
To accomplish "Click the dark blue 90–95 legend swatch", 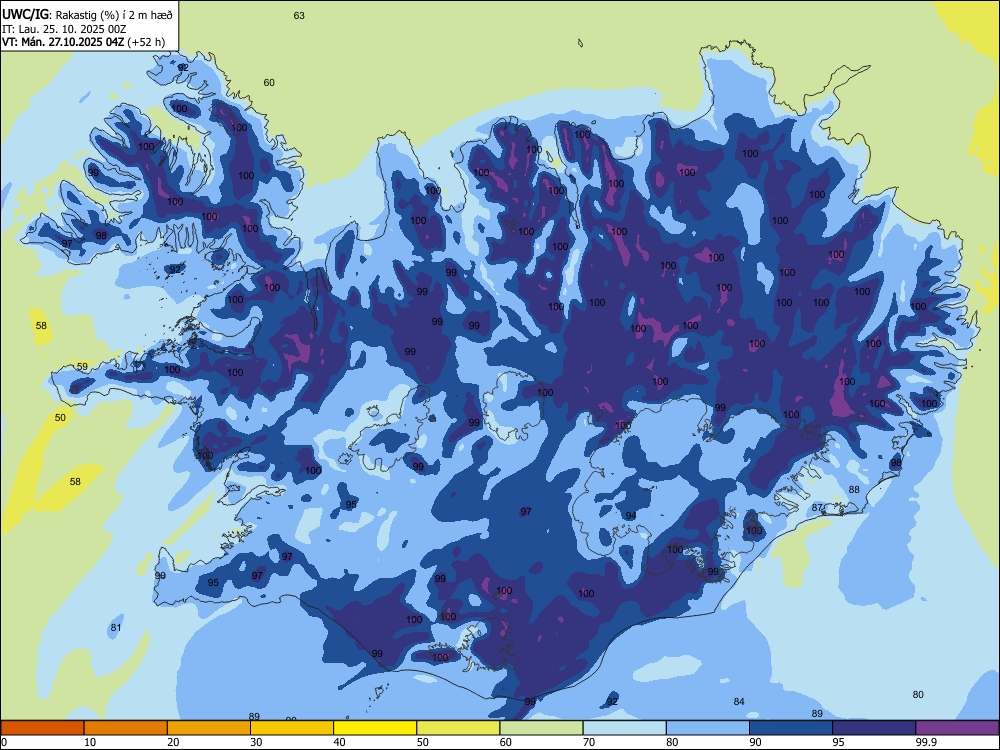I will tap(791, 728).
